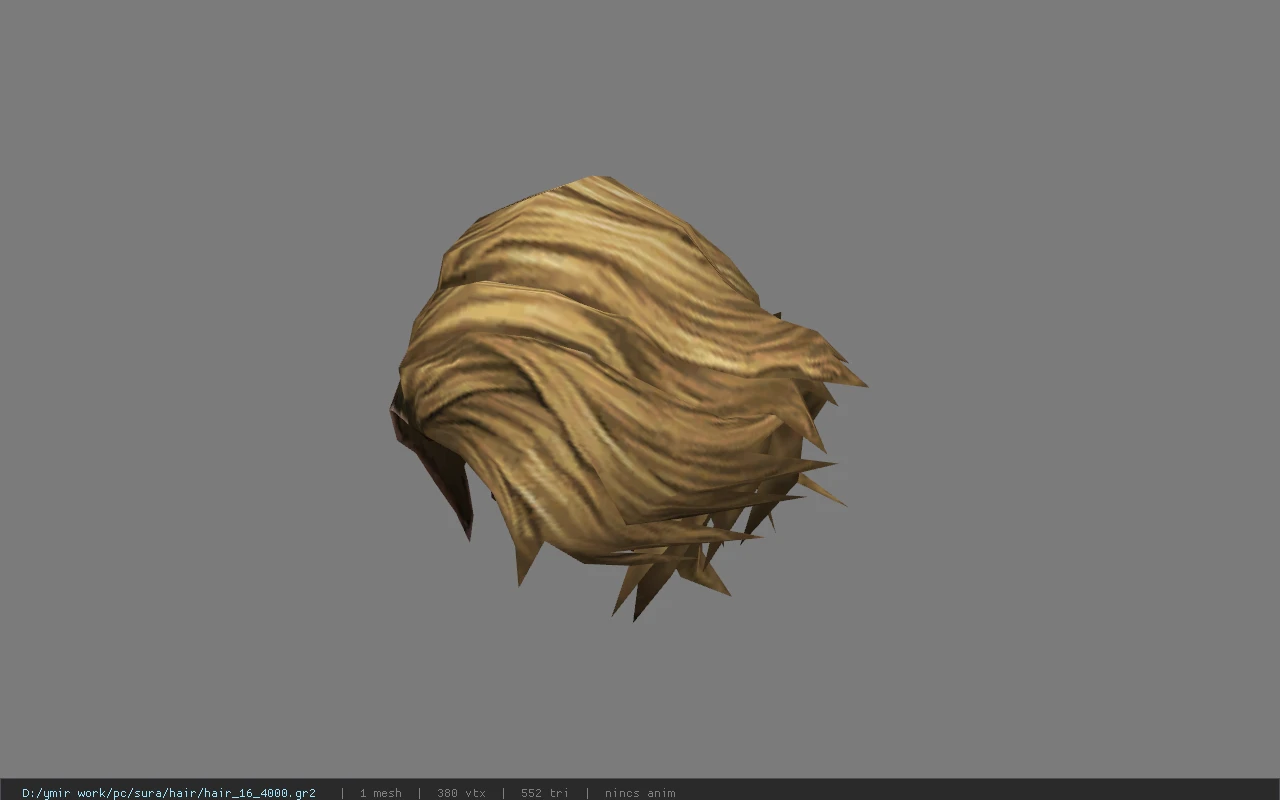Click the '380 vtx' vertex count
This screenshot has width=1280, height=800.
[x=461, y=793]
